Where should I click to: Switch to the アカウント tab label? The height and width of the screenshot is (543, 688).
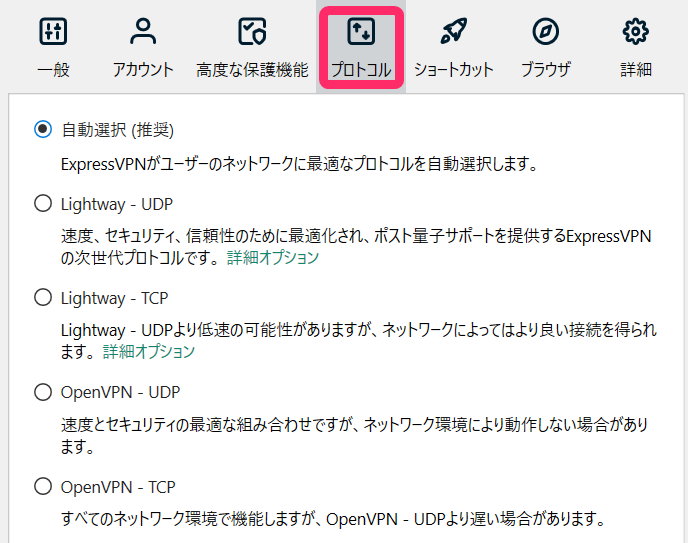(143, 70)
